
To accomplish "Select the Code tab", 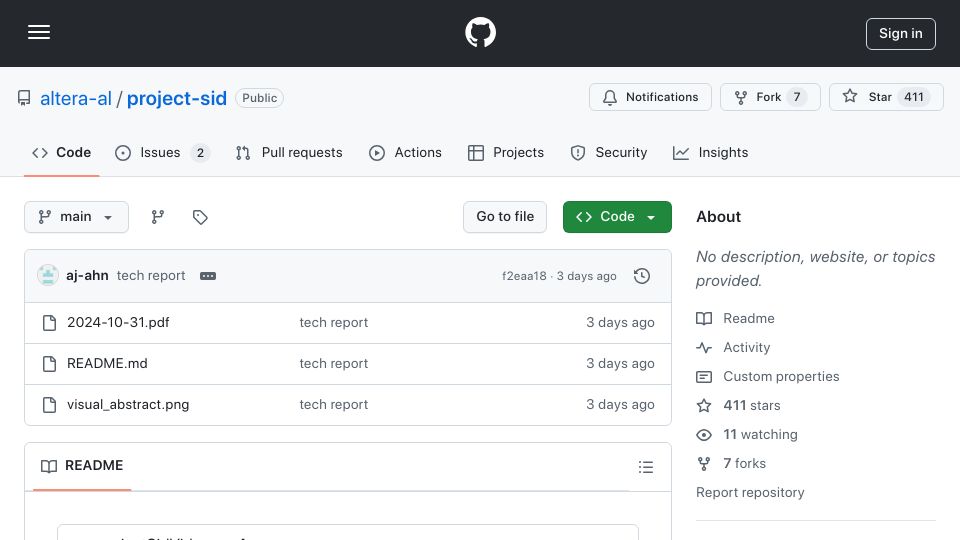I will click(x=61, y=152).
